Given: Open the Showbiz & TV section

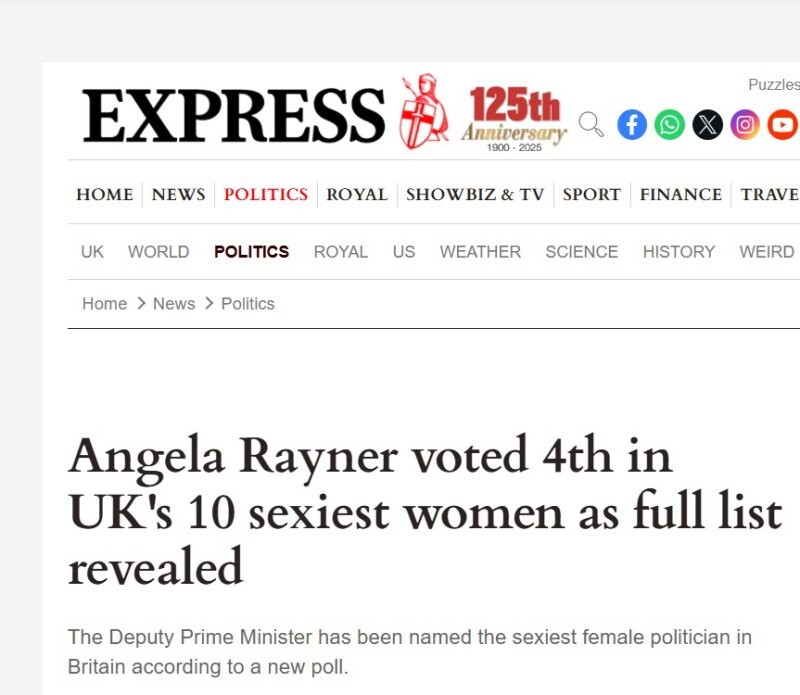Looking at the screenshot, I should tap(475, 194).
